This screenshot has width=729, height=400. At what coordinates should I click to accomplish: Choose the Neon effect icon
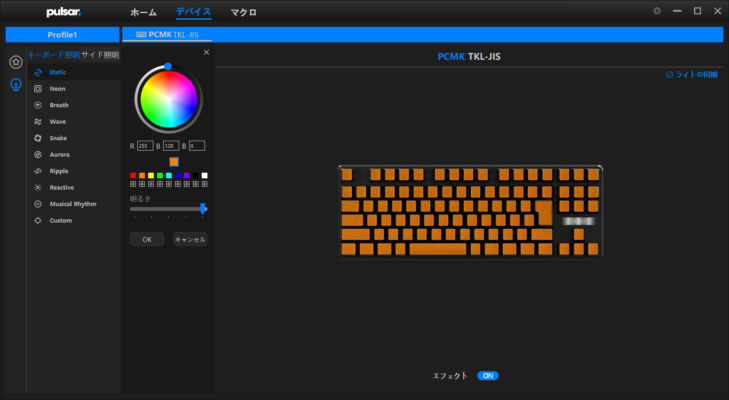click(x=38, y=88)
